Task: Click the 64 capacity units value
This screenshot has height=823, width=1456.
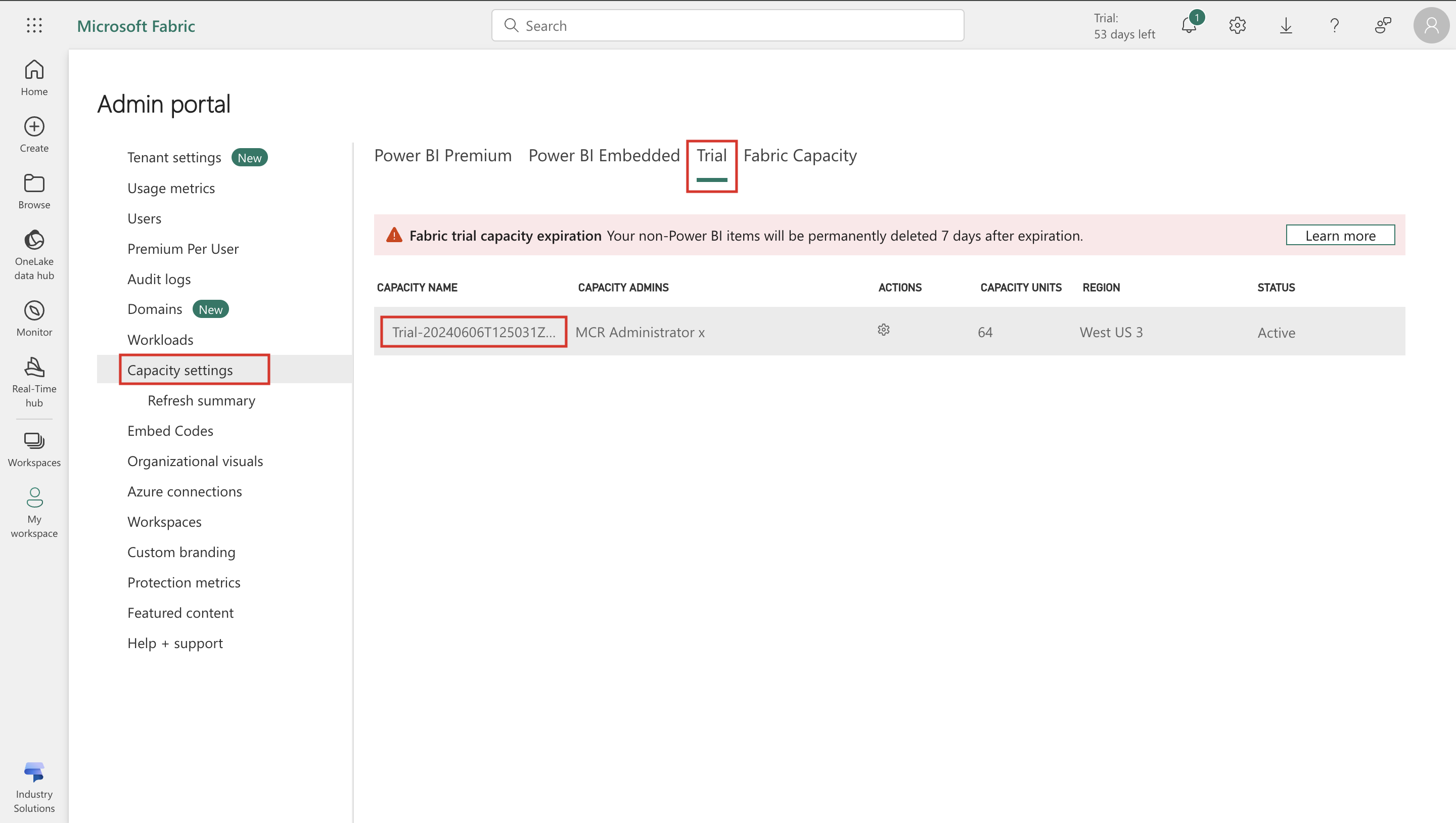Action: coord(985,332)
